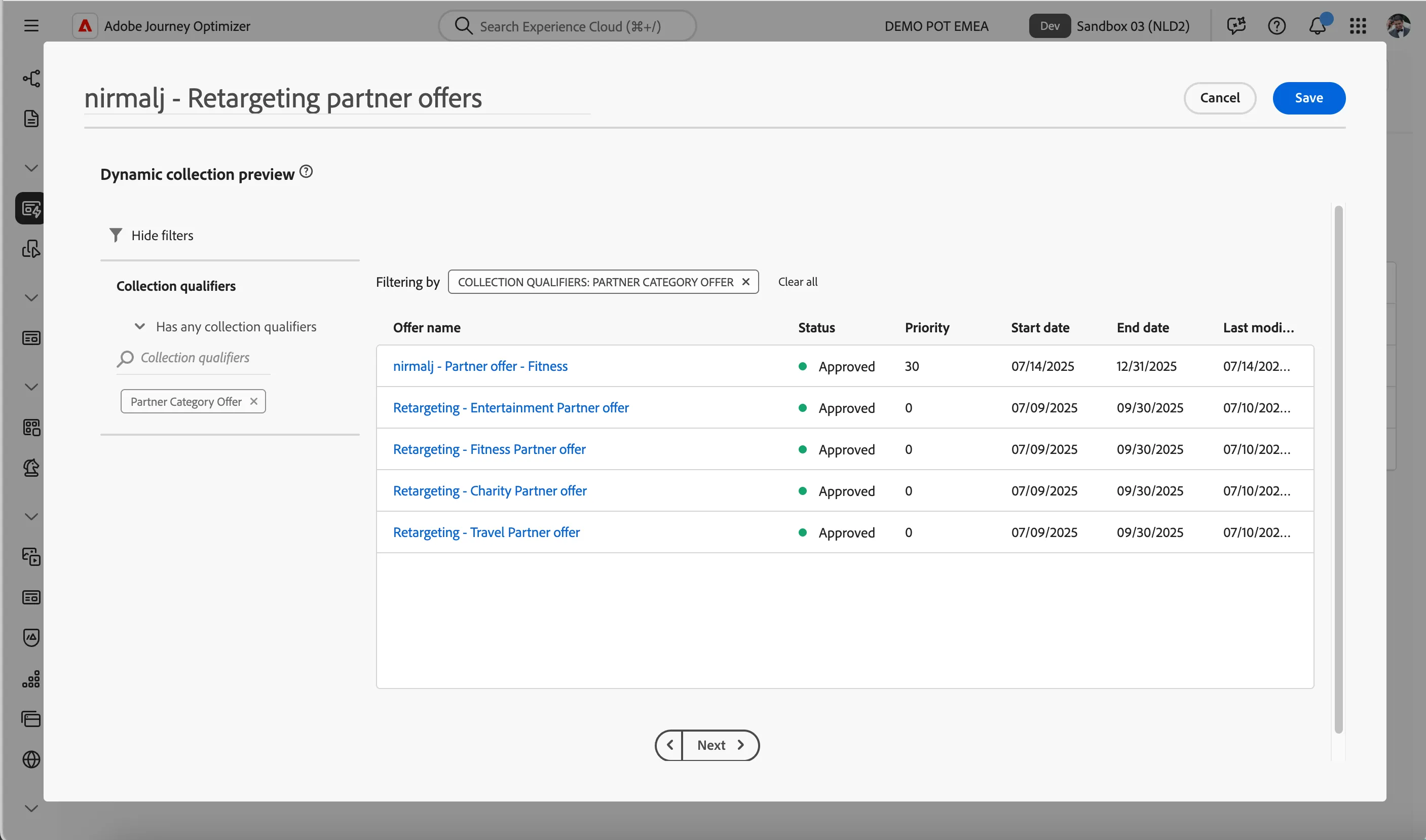Click the vertical scrollbar in the dialog
Image resolution: width=1426 pixels, height=840 pixels.
1338,470
